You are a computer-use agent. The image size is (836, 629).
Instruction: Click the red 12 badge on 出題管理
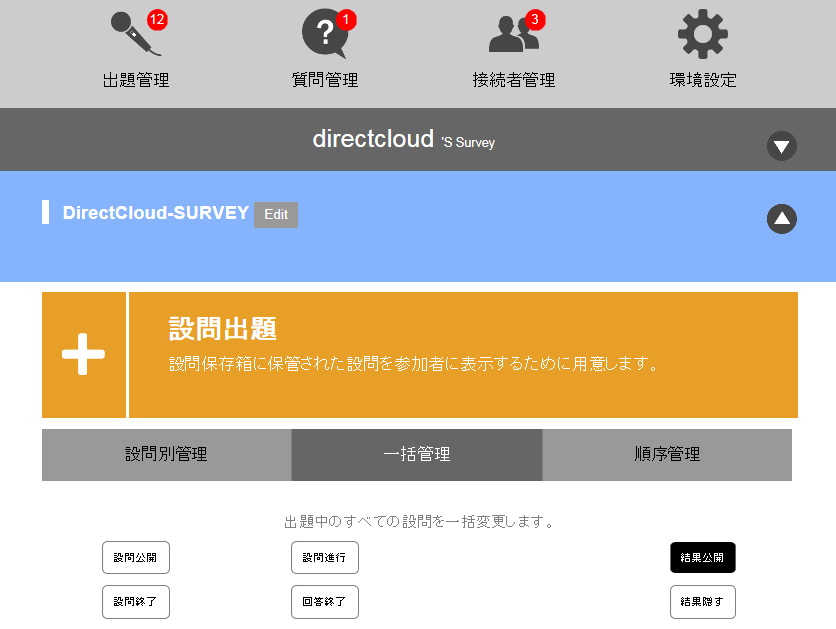(157, 20)
